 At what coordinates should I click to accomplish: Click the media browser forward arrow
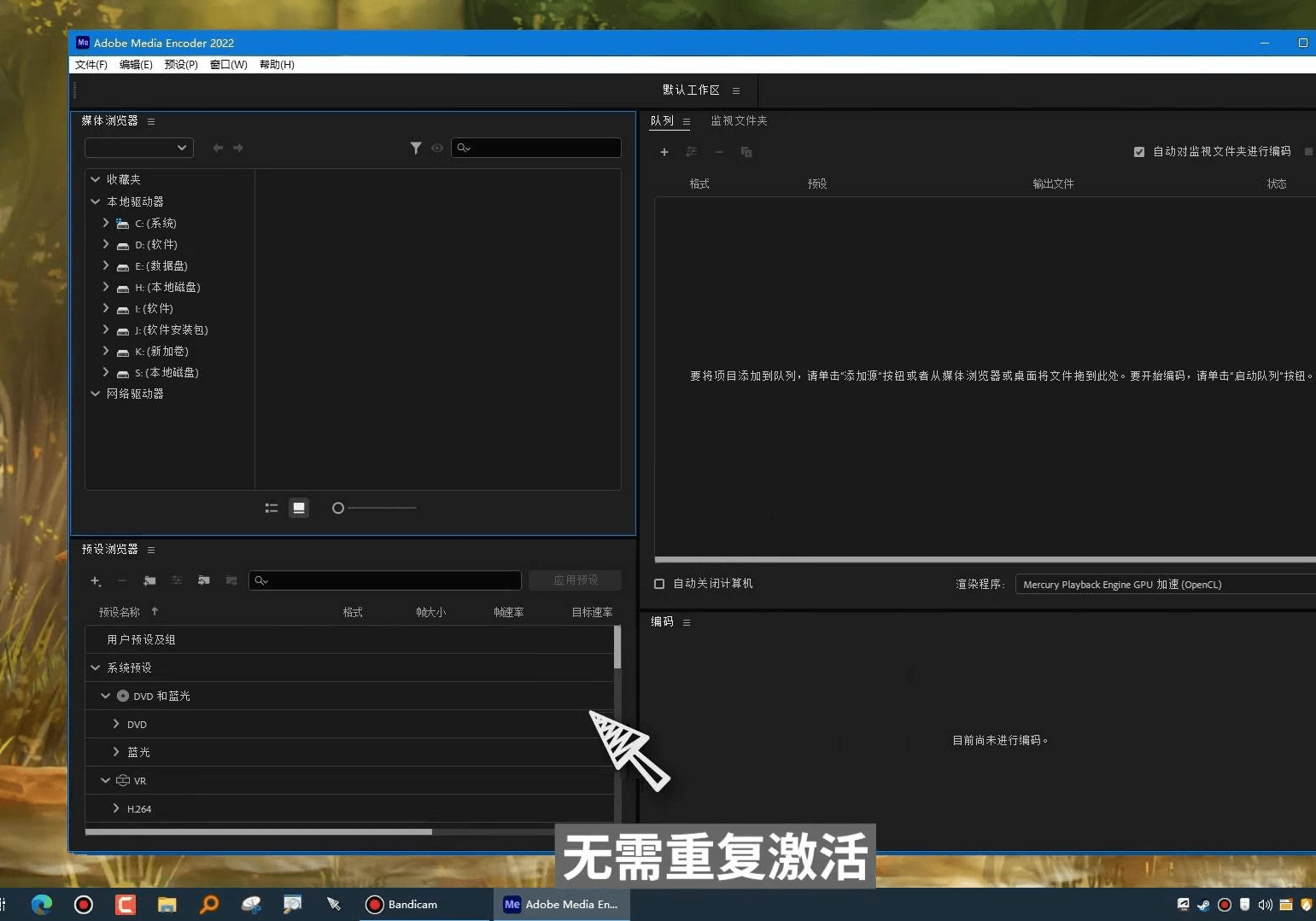point(238,148)
